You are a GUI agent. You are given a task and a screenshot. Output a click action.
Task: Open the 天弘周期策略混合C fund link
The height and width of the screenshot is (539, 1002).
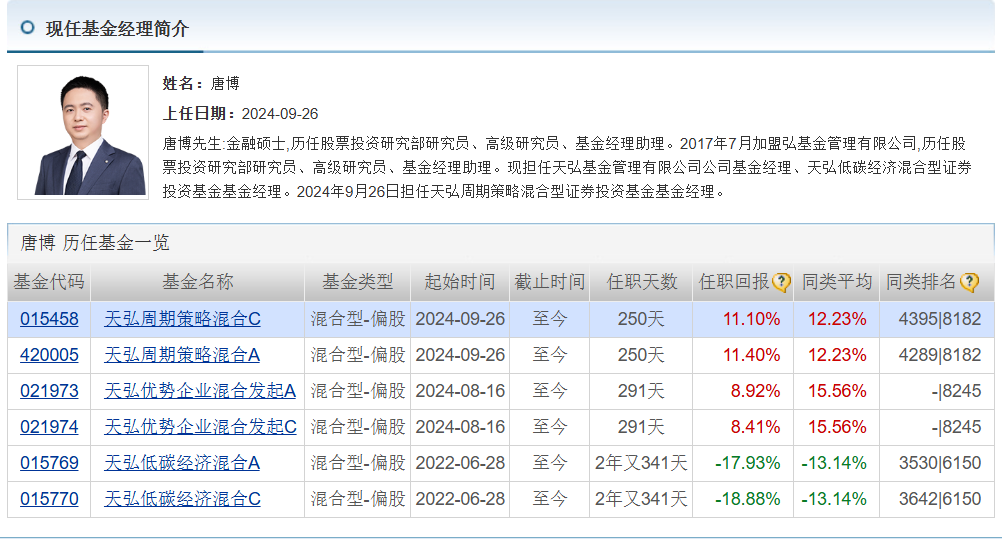(182, 319)
